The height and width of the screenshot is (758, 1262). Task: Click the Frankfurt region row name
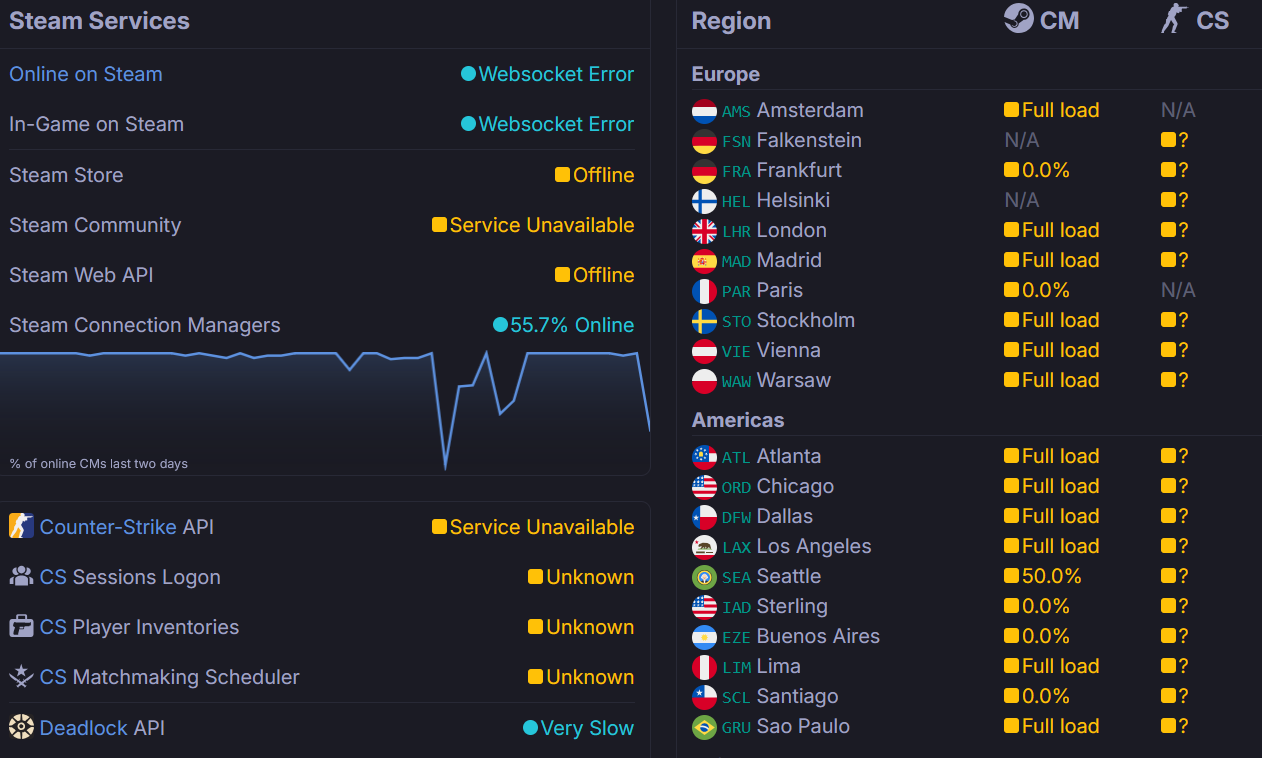(798, 170)
